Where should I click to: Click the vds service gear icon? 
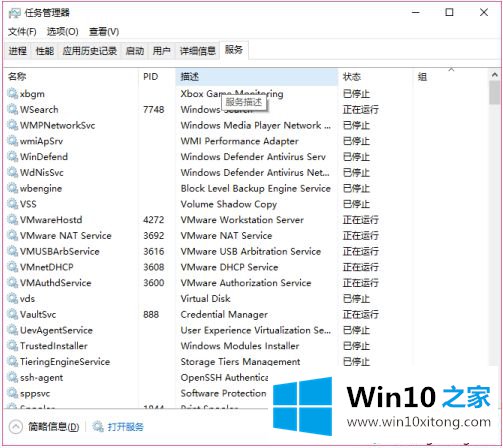[12, 299]
